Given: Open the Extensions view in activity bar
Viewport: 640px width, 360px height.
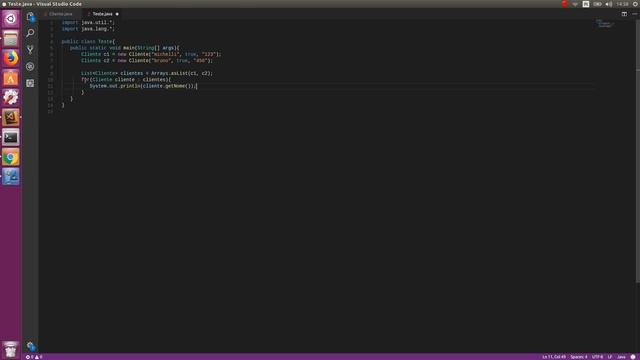Looking at the screenshot, I should [x=30, y=83].
